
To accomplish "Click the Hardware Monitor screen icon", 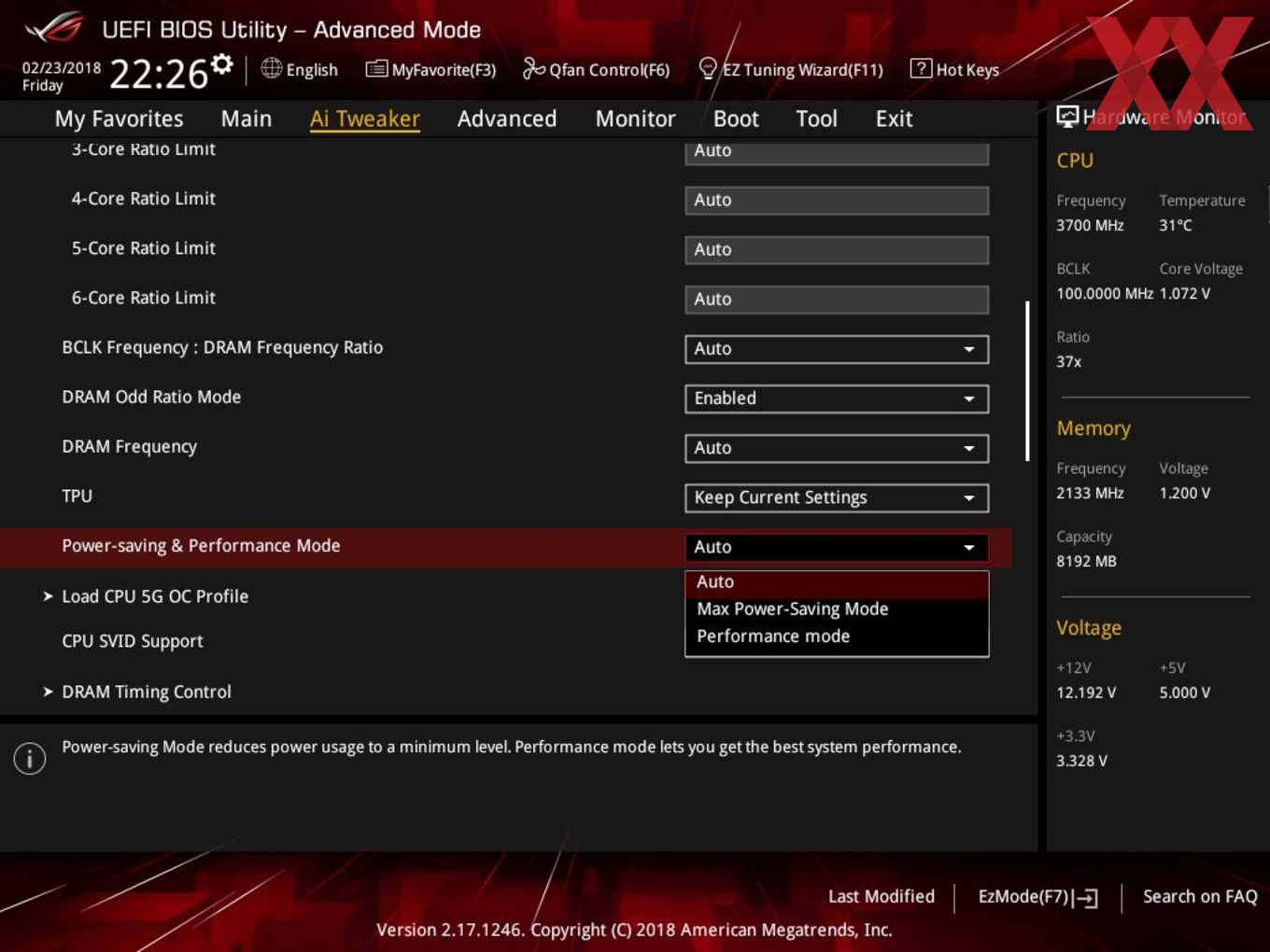I will [x=1066, y=117].
